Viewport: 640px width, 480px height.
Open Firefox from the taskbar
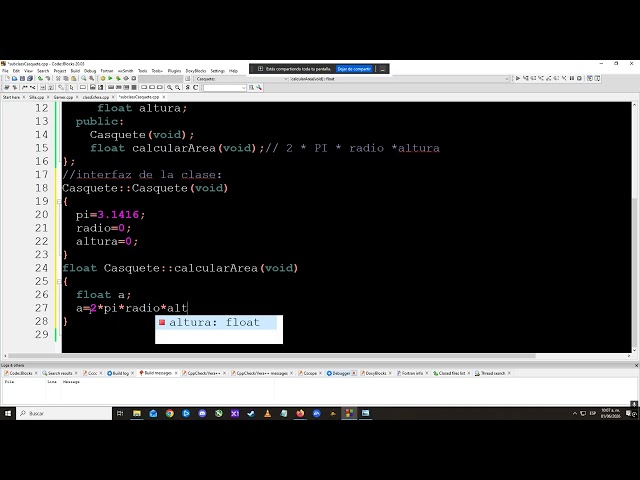pyautogui.click(x=300, y=413)
